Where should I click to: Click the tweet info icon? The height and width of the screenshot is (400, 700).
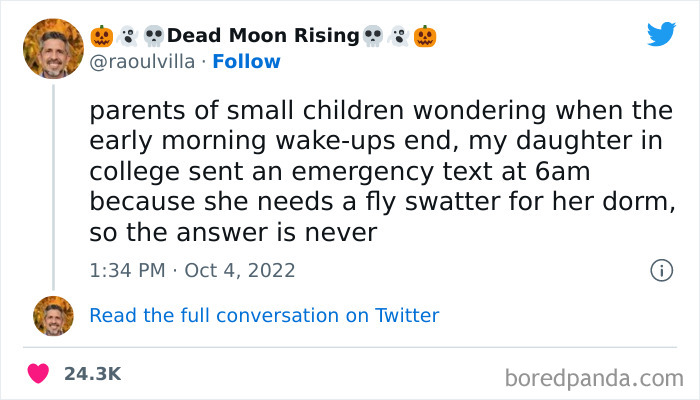(x=660, y=270)
